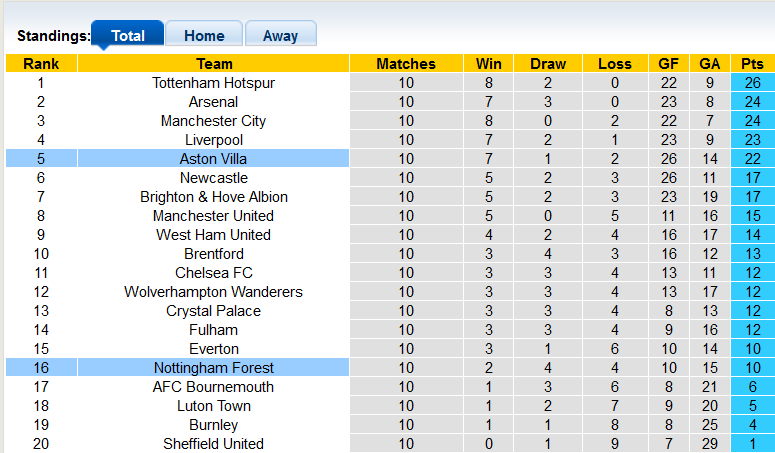Open Liverpool team page
The height and width of the screenshot is (453, 775).
pyautogui.click(x=213, y=140)
